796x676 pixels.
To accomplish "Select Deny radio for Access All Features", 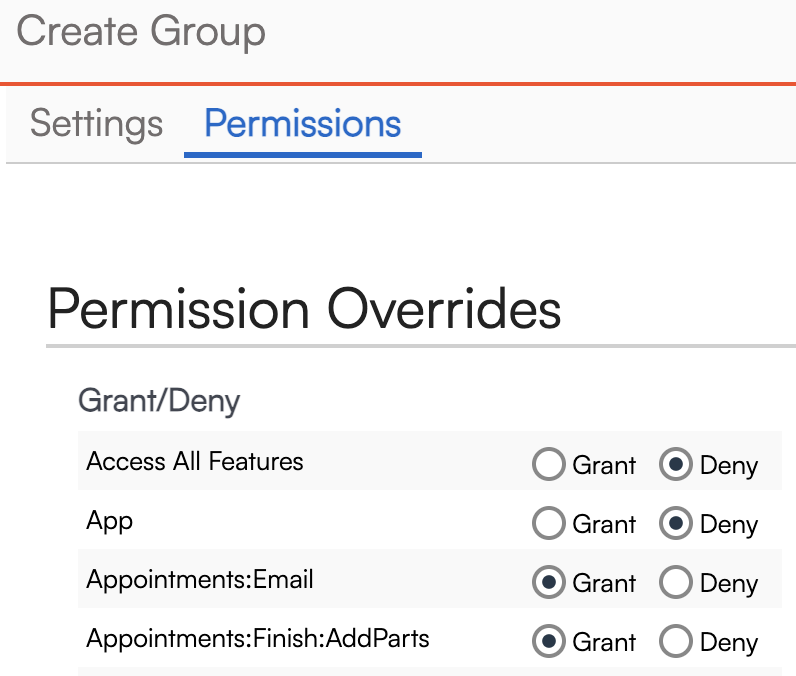I will tap(676, 465).
